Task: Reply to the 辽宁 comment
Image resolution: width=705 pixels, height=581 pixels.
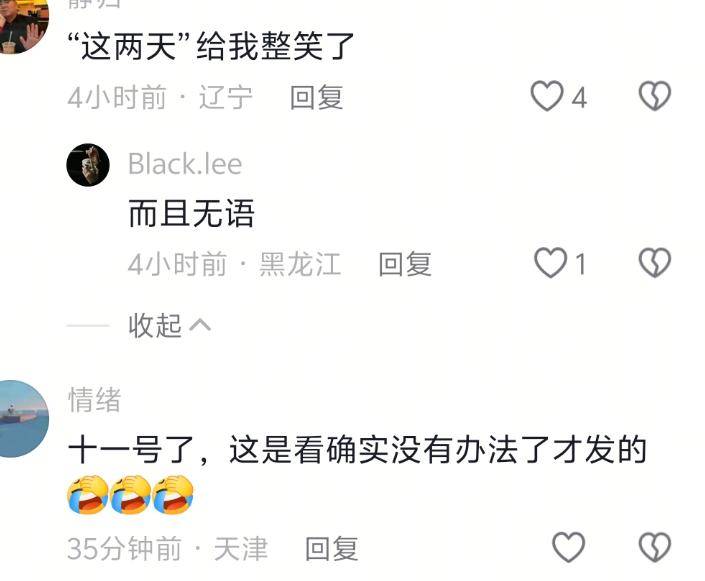Action: [317, 97]
